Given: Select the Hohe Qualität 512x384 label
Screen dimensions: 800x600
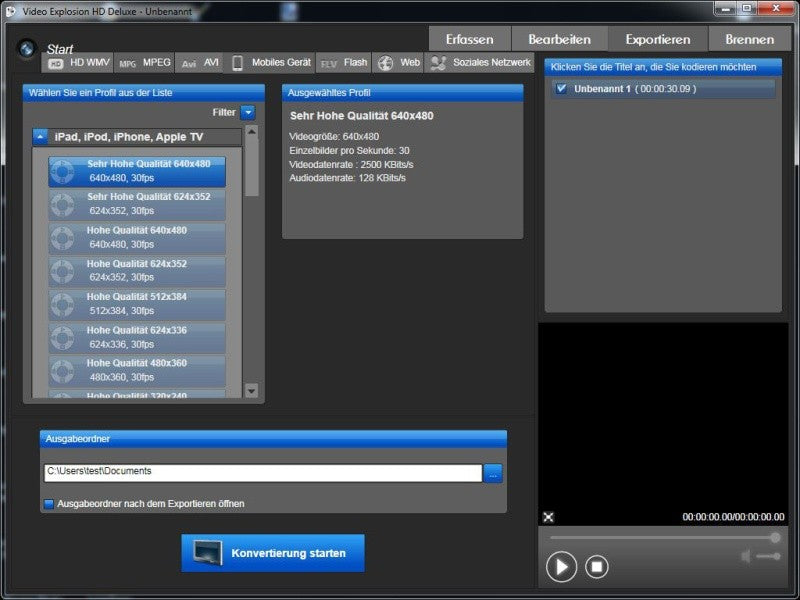Looking at the screenshot, I should [x=137, y=297].
